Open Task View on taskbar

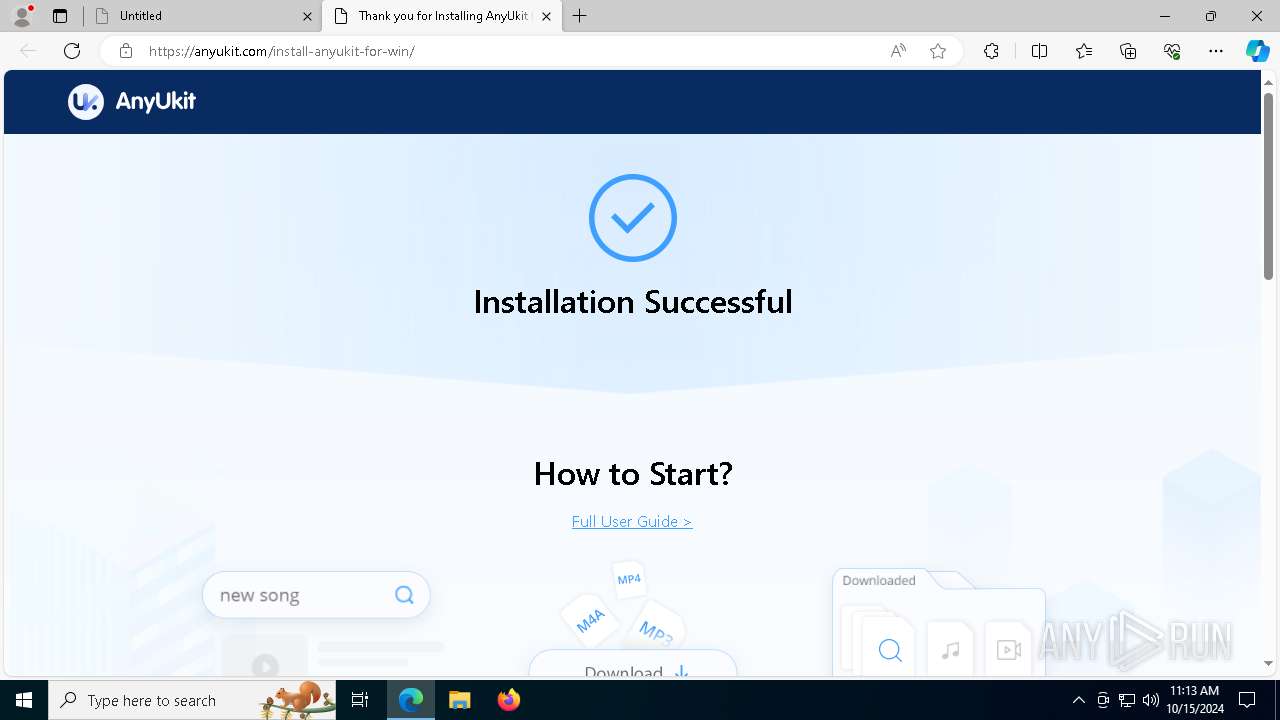coord(361,700)
